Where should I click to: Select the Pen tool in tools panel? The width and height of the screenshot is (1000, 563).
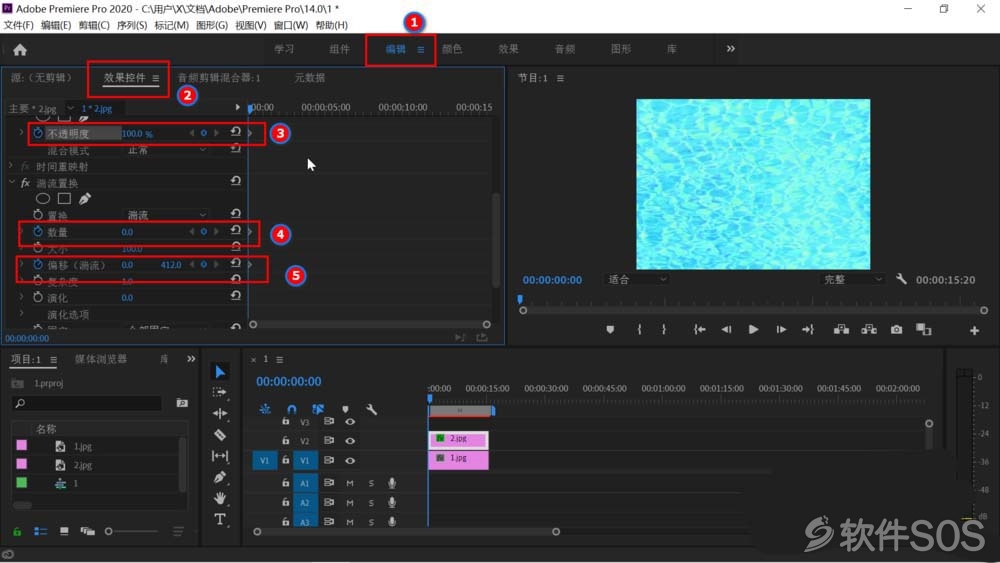click(219, 476)
